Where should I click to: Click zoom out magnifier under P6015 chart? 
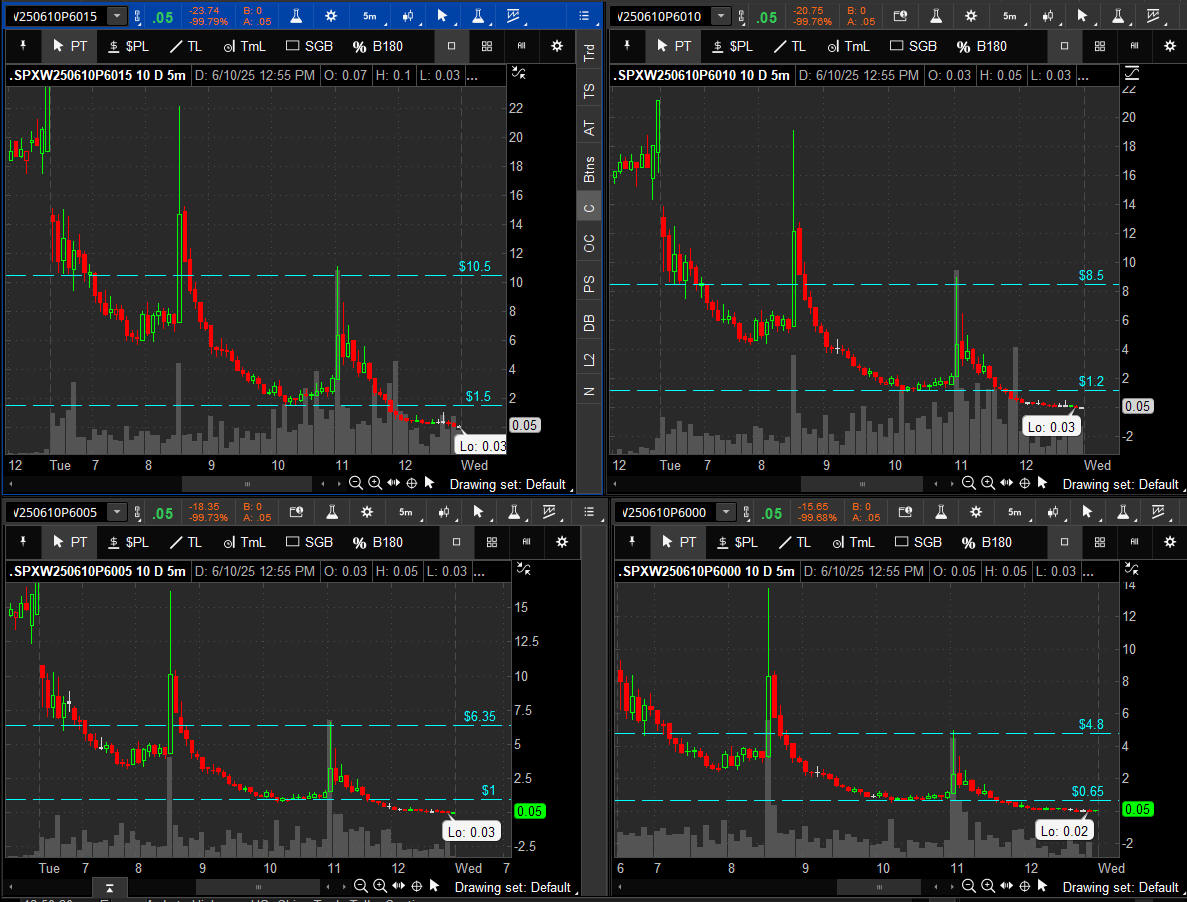(x=355, y=483)
